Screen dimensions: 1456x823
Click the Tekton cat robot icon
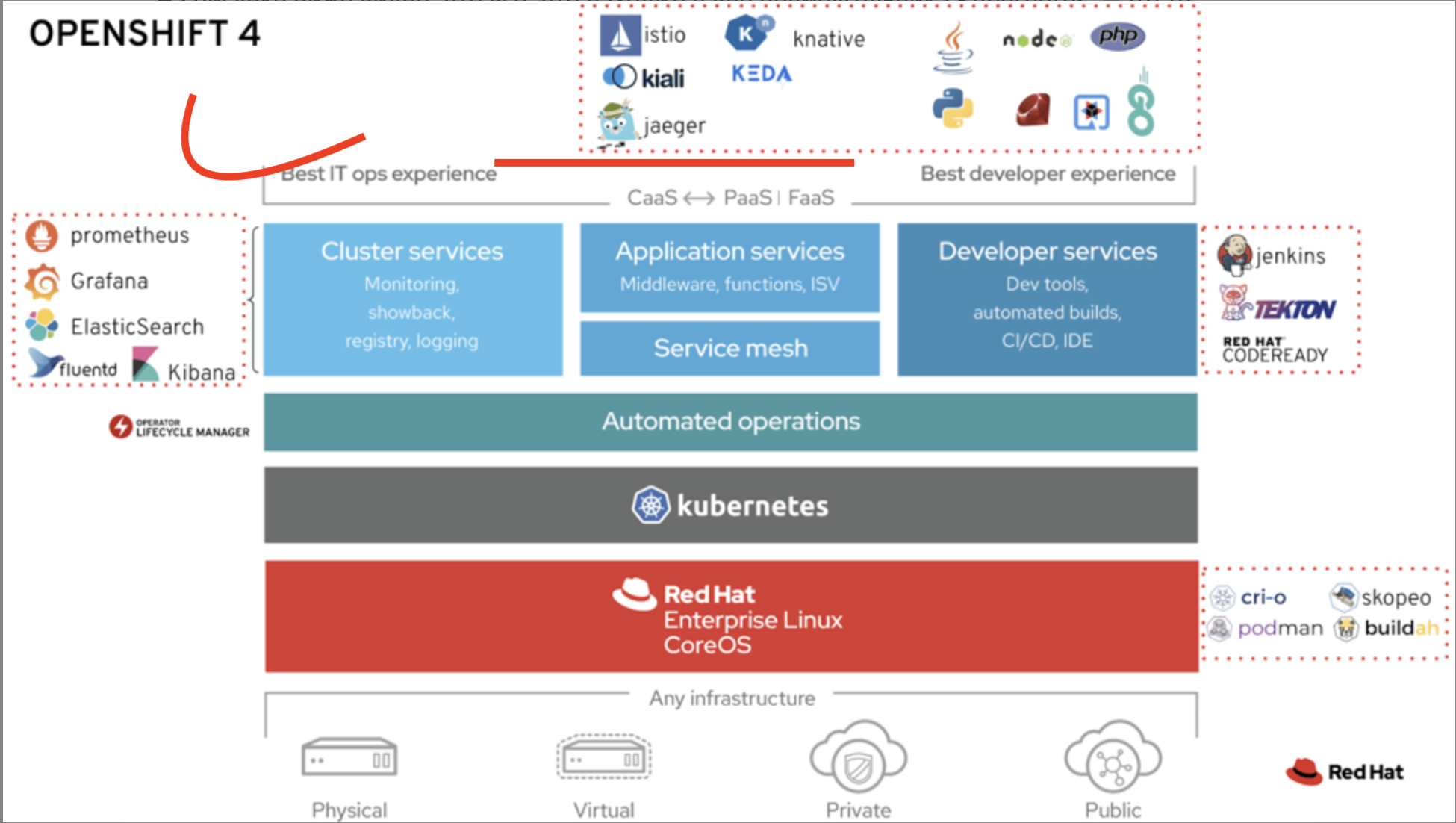coord(1235,302)
